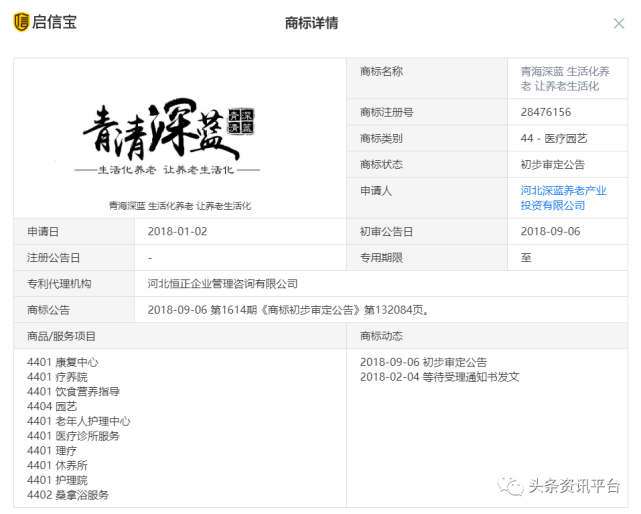Click the 44 - 医疗园艺 category value
Image resolution: width=641 pixels, height=514 pixels.
[x=554, y=138]
